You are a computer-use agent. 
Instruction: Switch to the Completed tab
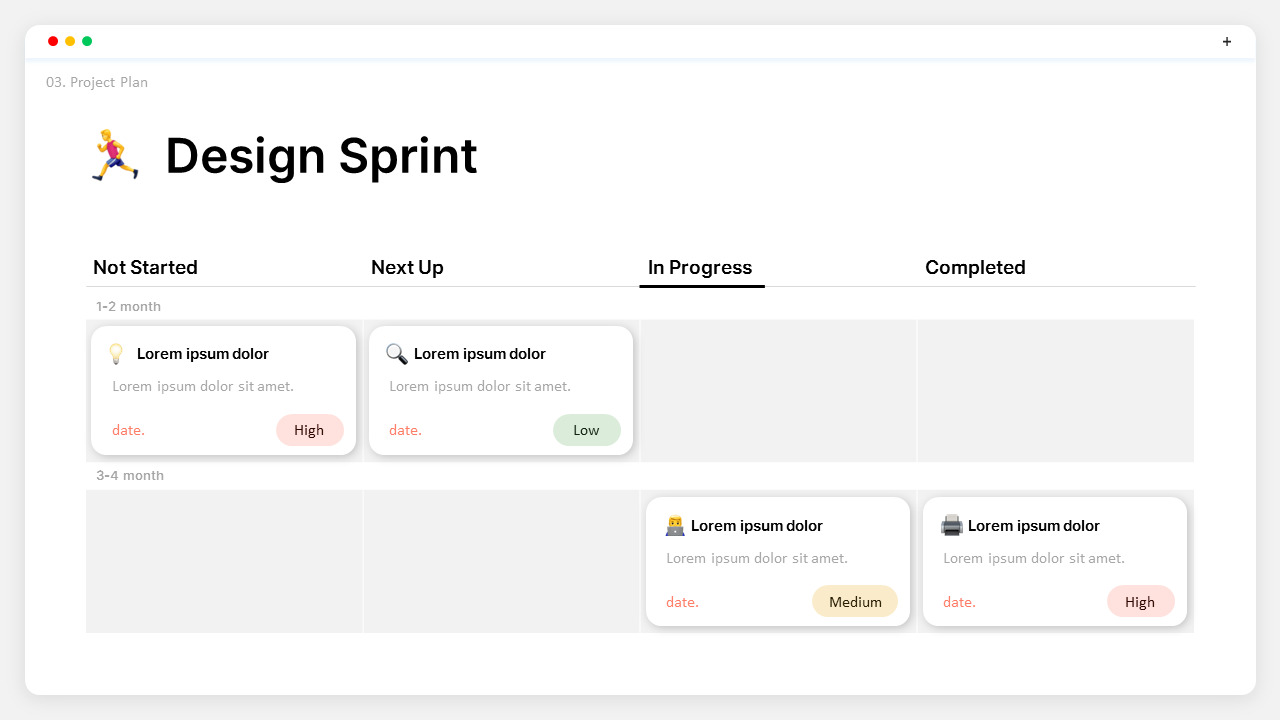[x=975, y=267]
